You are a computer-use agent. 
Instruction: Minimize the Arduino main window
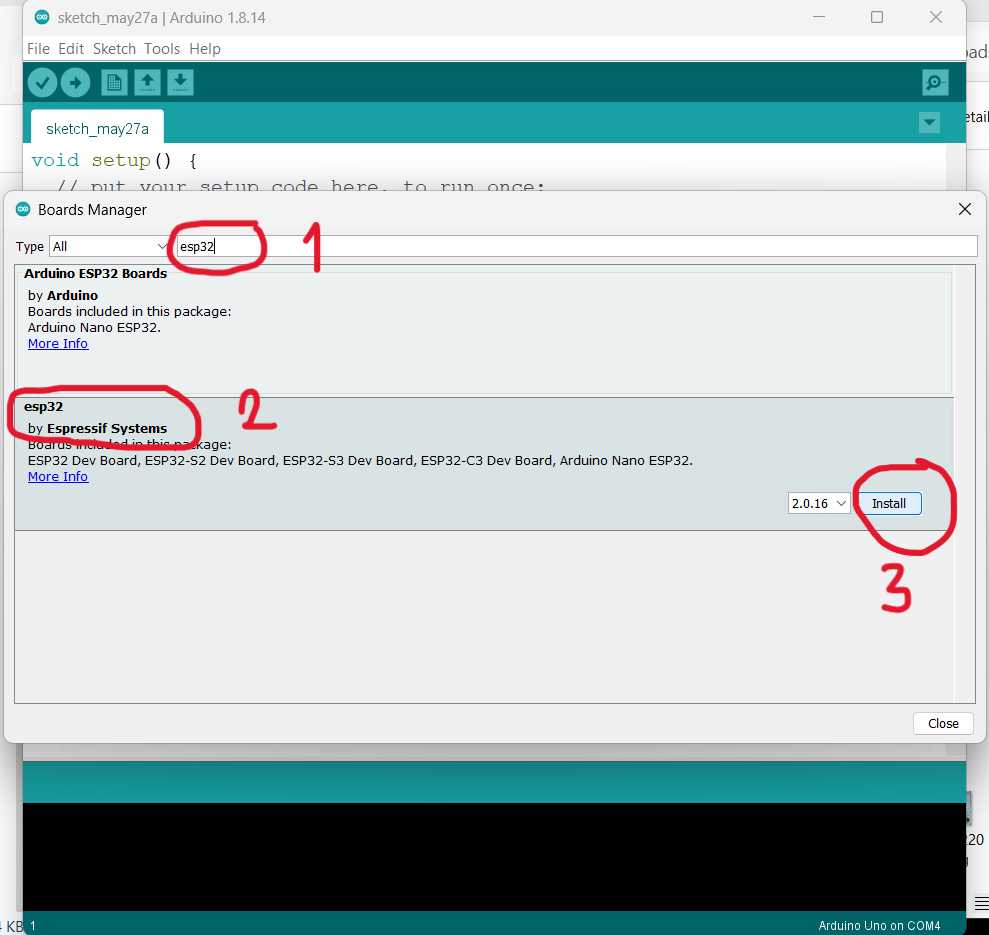coord(819,18)
